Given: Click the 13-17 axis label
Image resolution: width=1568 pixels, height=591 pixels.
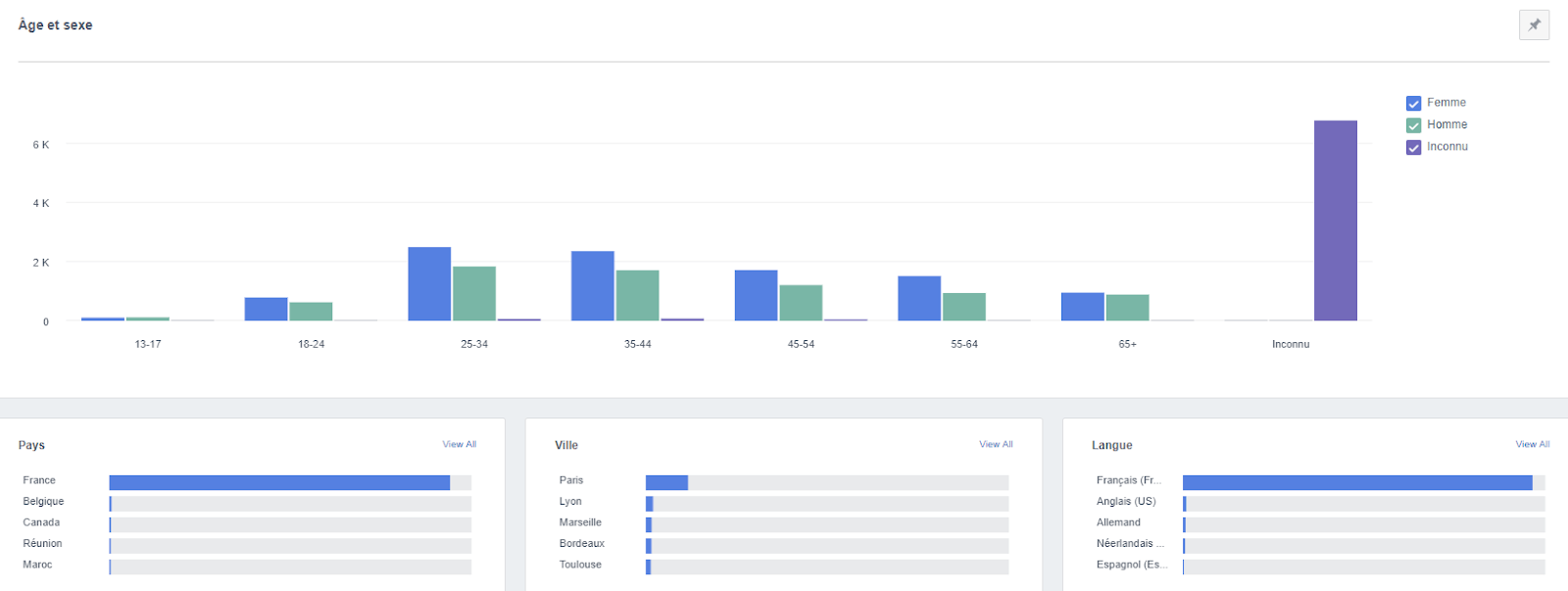Looking at the screenshot, I should pos(148,344).
